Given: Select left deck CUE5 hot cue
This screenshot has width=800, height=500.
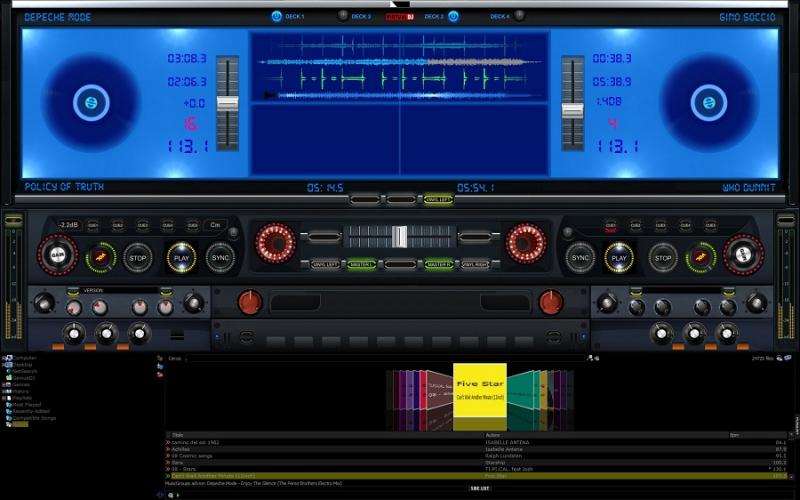Looking at the screenshot, I should click(x=192, y=225).
